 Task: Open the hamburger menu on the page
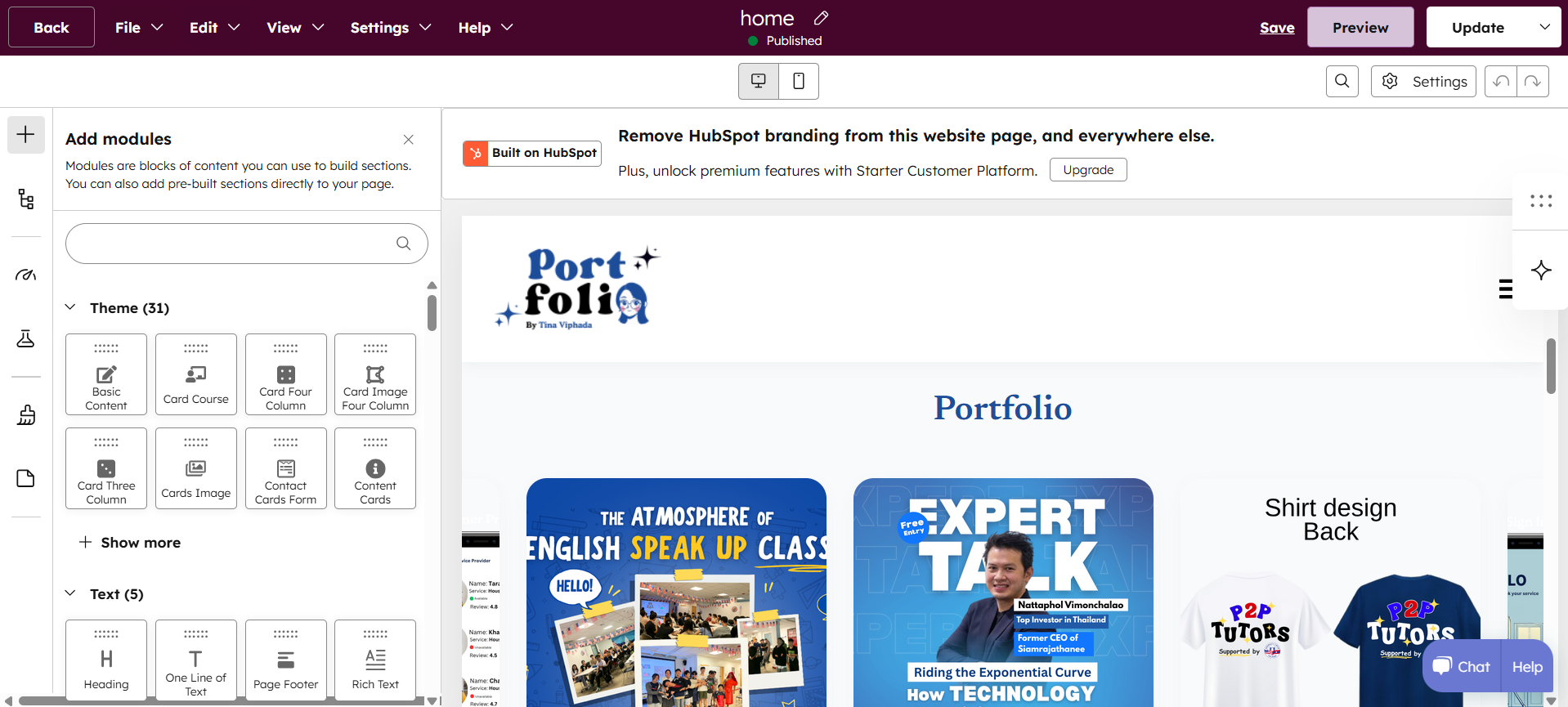point(1505,289)
